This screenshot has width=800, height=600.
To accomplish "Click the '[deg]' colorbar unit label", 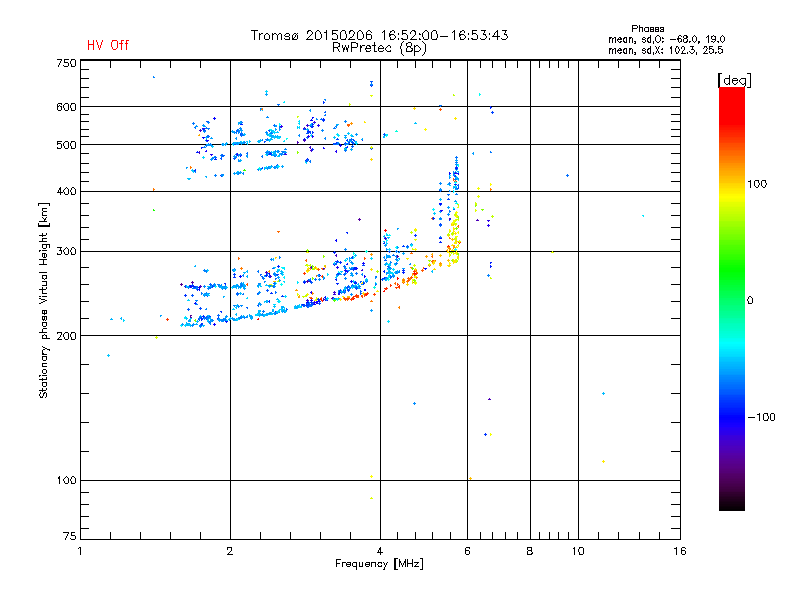I will pyautogui.click(x=734, y=80).
